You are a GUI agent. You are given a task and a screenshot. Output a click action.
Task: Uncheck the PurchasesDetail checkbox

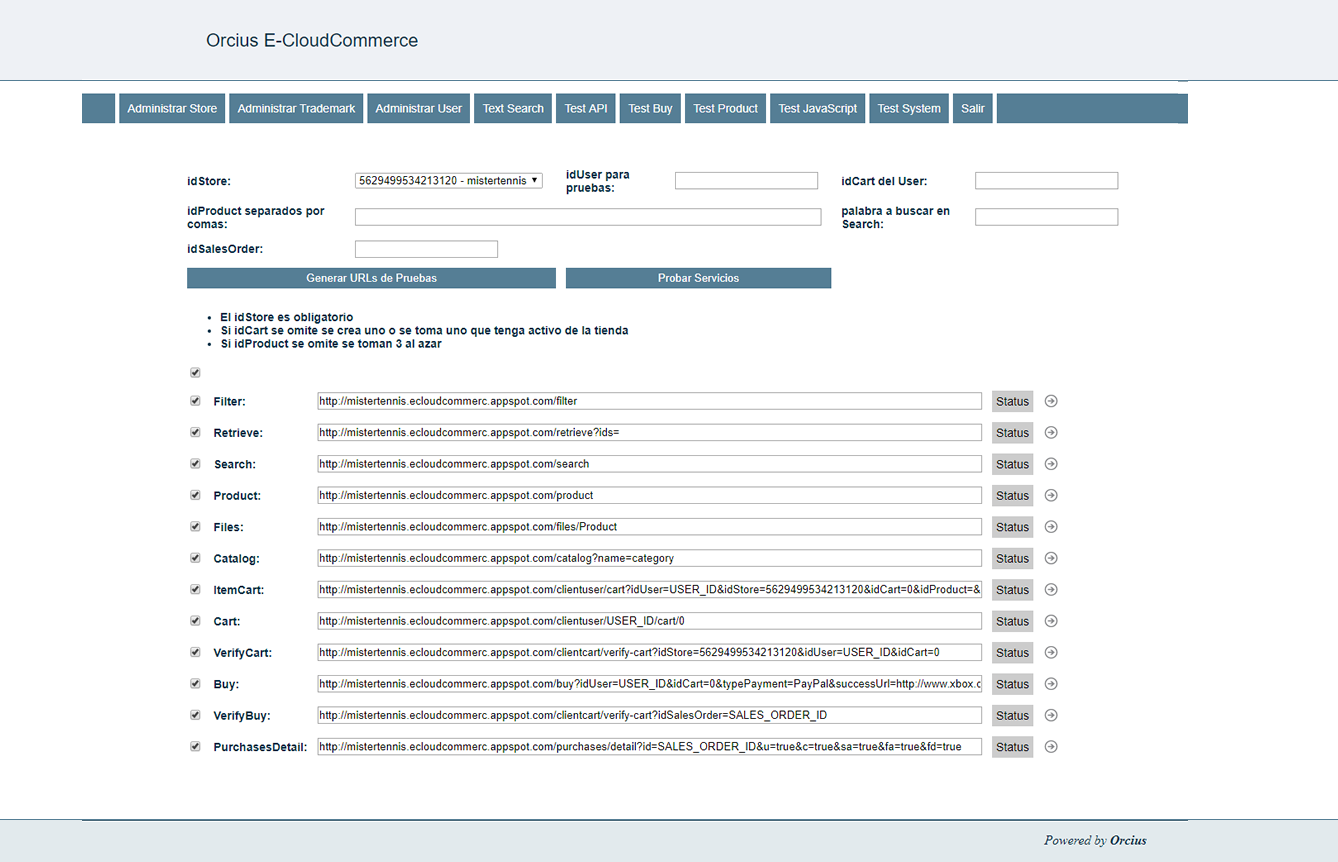pyautogui.click(x=195, y=746)
